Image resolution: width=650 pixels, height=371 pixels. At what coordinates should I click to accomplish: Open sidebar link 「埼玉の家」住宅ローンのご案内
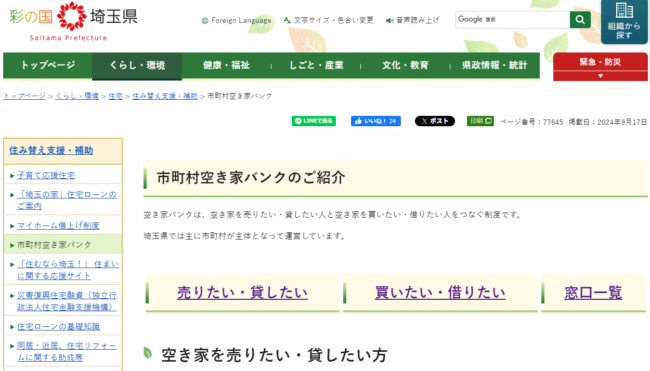coord(67,200)
